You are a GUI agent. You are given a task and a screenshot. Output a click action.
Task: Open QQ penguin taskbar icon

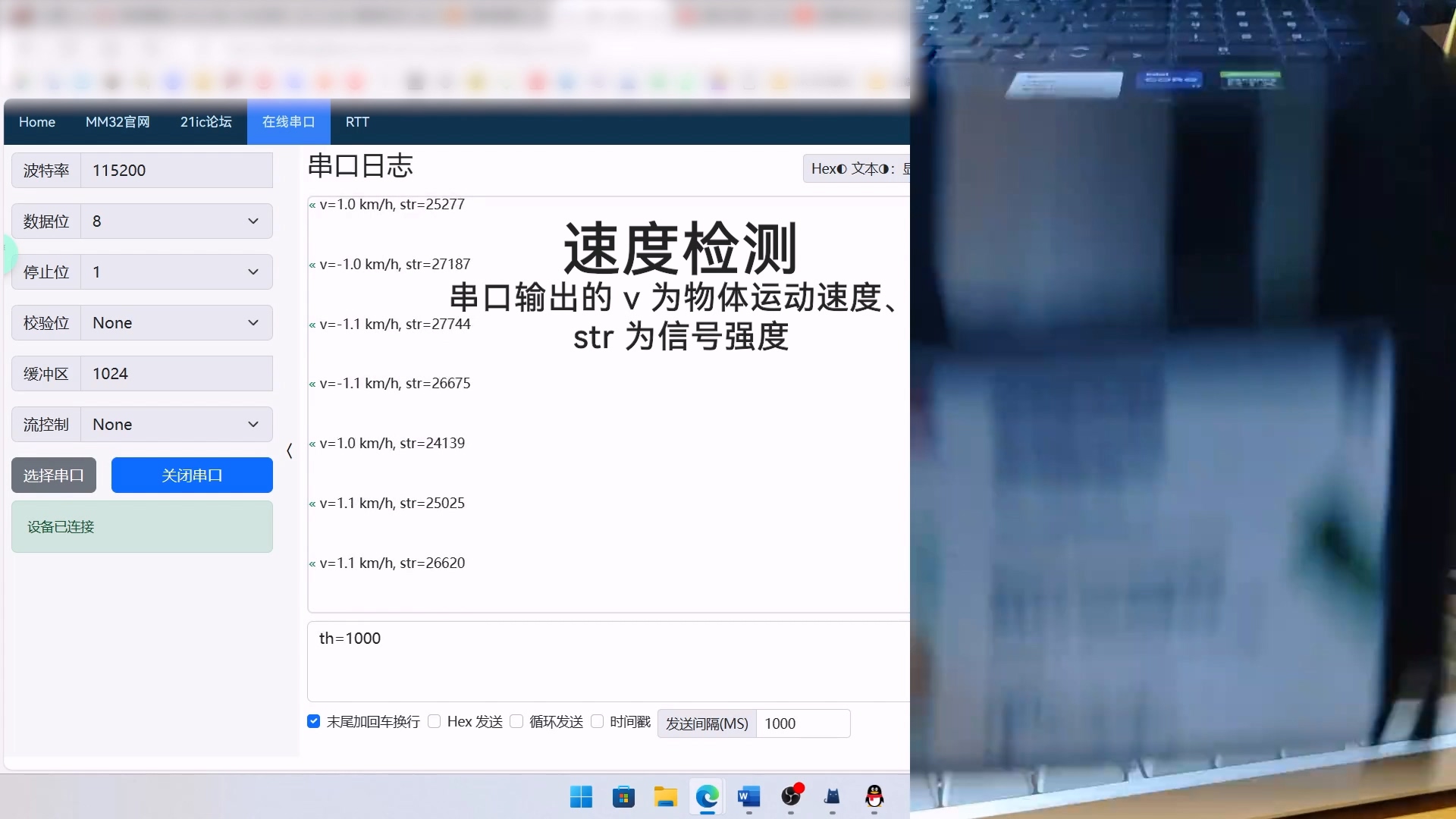(x=874, y=796)
